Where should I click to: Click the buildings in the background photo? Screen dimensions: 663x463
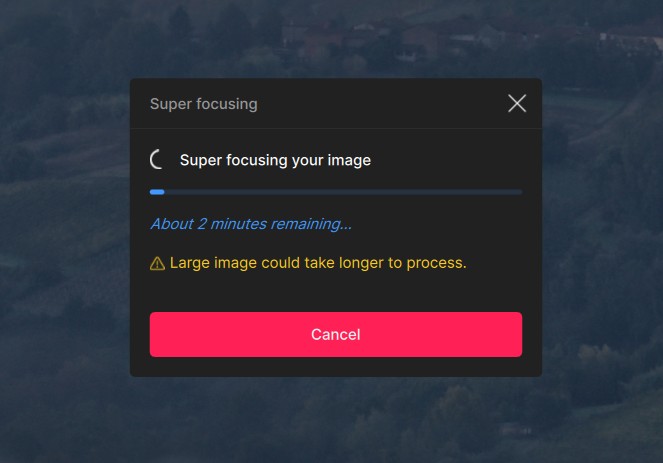tap(420, 40)
